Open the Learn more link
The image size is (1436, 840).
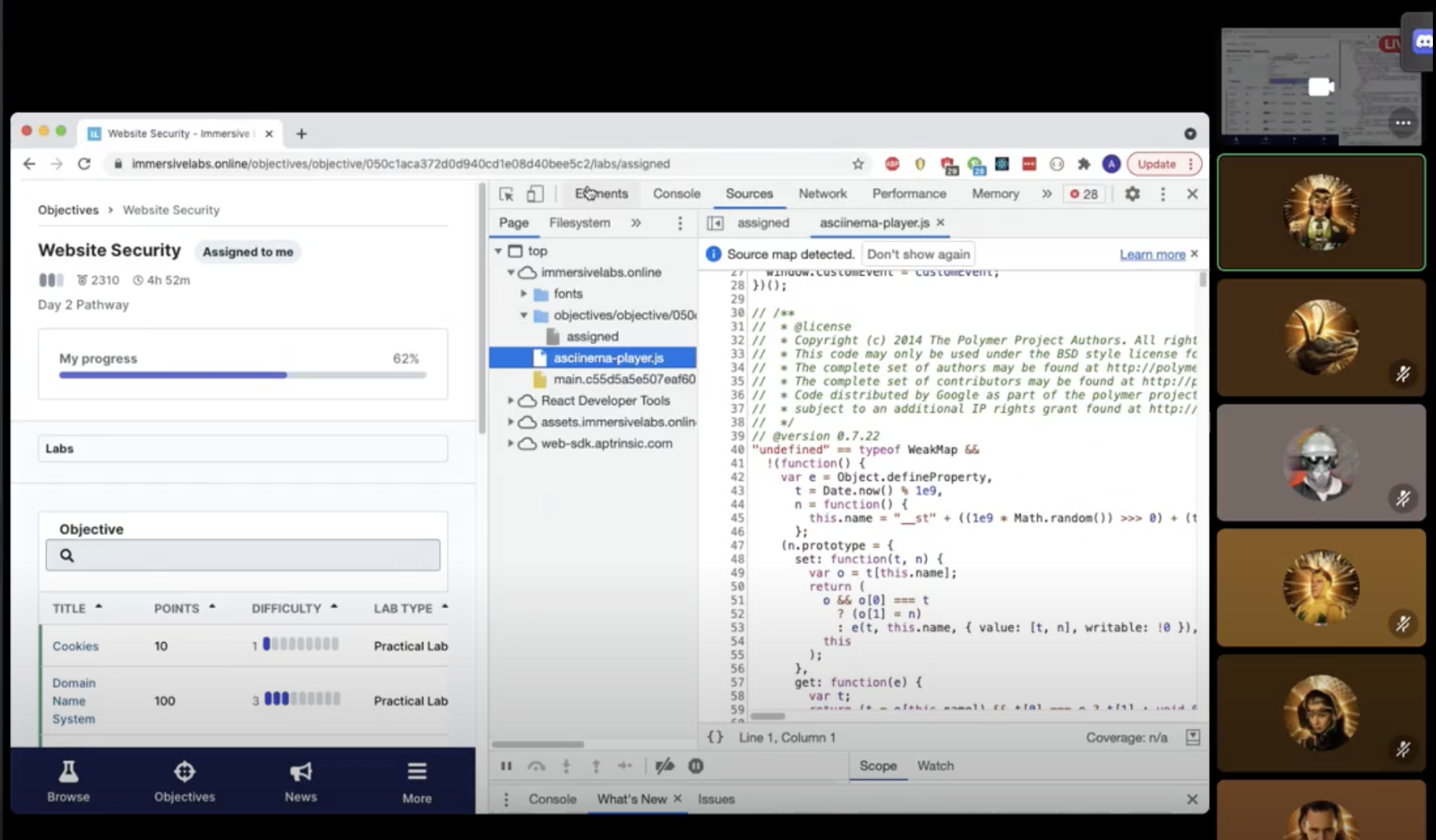click(x=1152, y=254)
